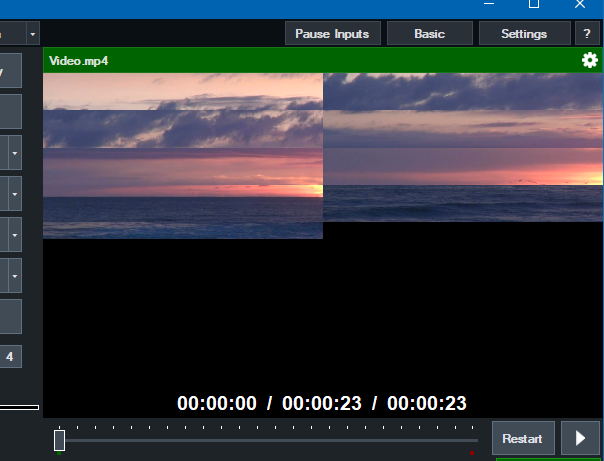Restart the video playback
This screenshot has height=461, width=604.
[x=523, y=438]
